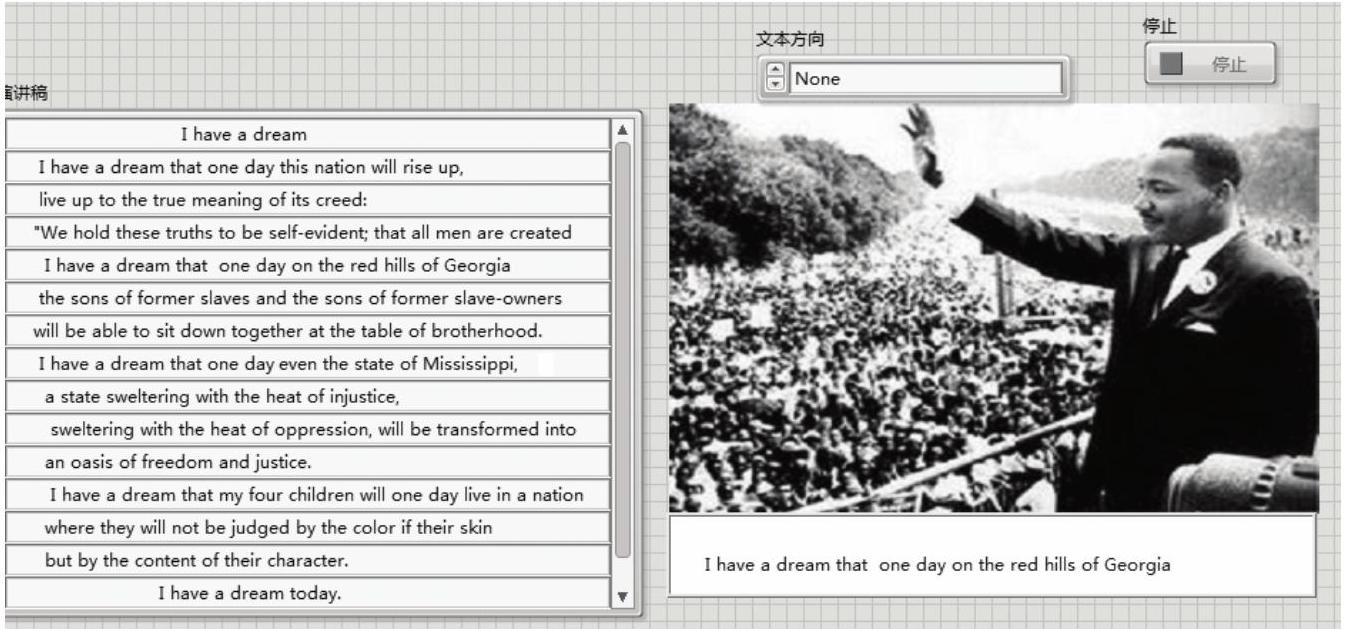Viewport: 1347px width, 629px height.
Task: Click the Martin Luther King photo
Action: (993, 308)
